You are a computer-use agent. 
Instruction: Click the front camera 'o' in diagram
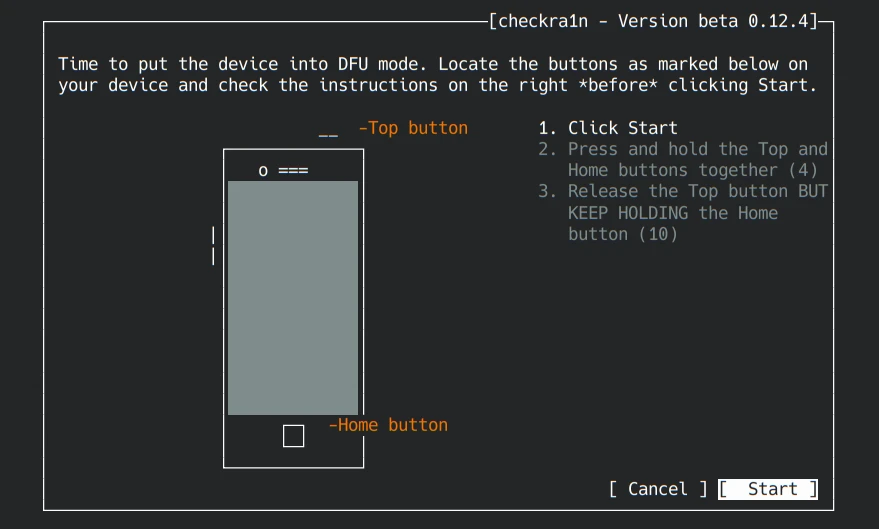tap(263, 171)
